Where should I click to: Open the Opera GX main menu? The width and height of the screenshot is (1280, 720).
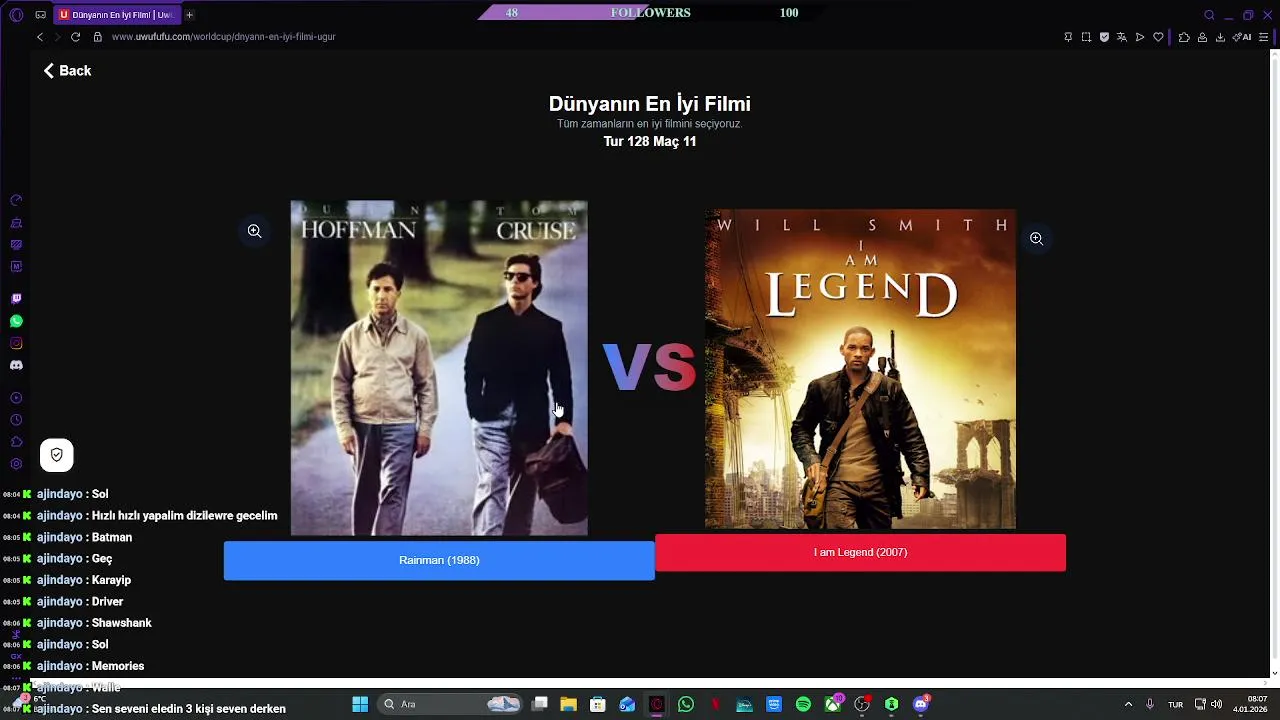click(16, 15)
